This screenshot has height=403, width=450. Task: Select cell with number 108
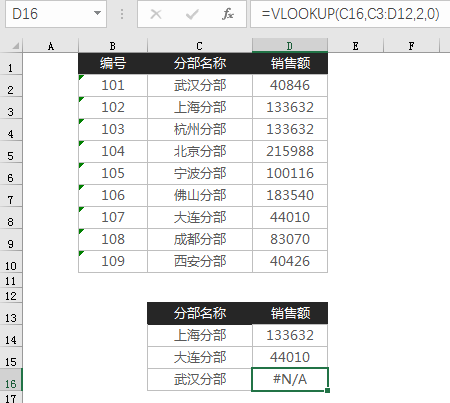pos(113,239)
